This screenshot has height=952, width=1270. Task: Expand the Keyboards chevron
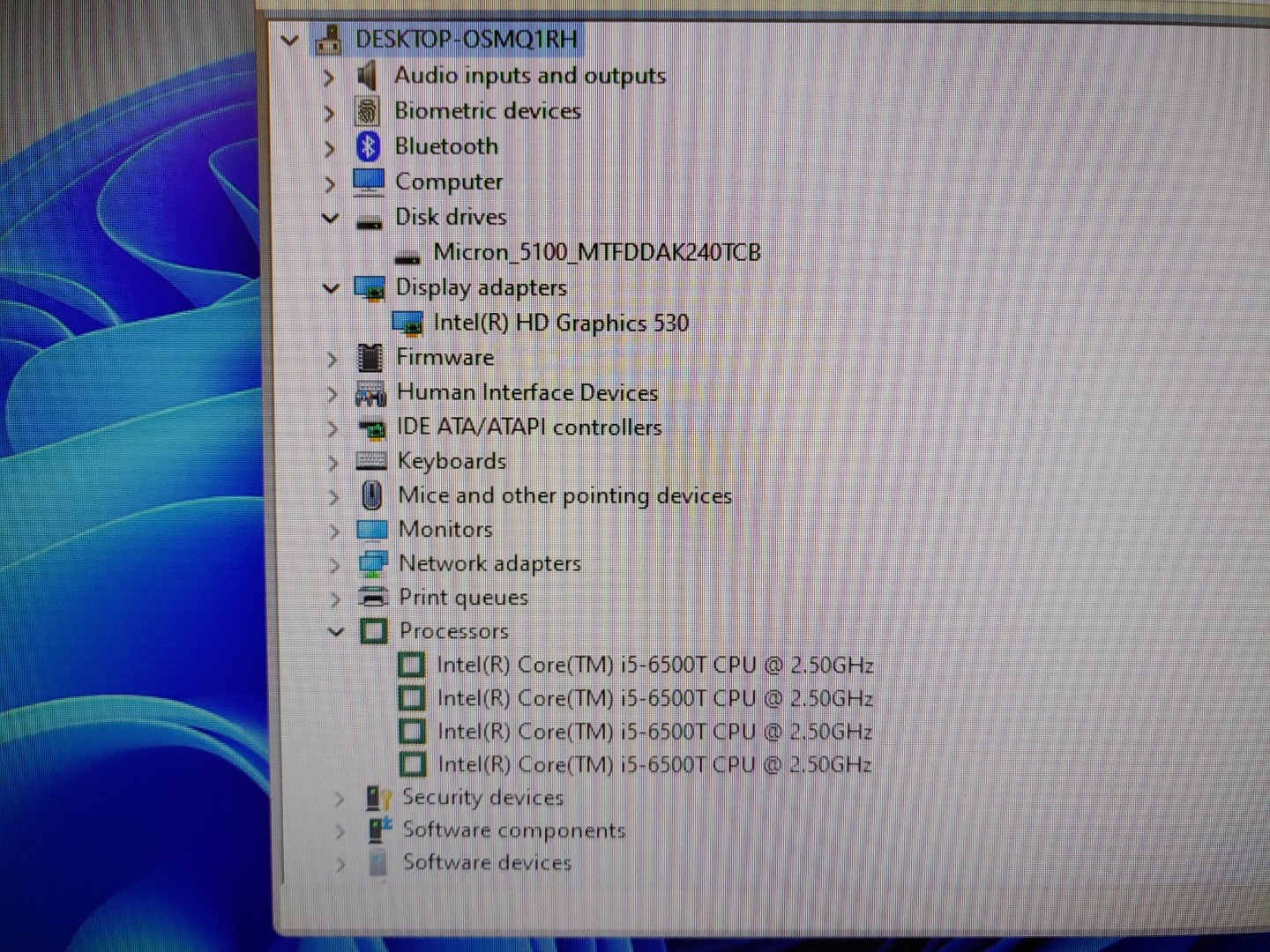point(333,463)
